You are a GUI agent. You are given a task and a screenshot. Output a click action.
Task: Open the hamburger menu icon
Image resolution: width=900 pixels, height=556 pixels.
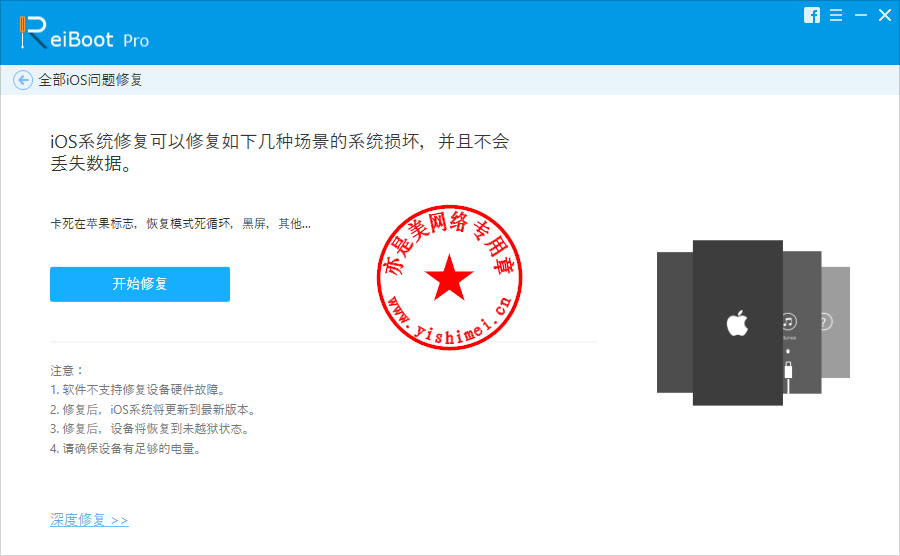(x=836, y=15)
